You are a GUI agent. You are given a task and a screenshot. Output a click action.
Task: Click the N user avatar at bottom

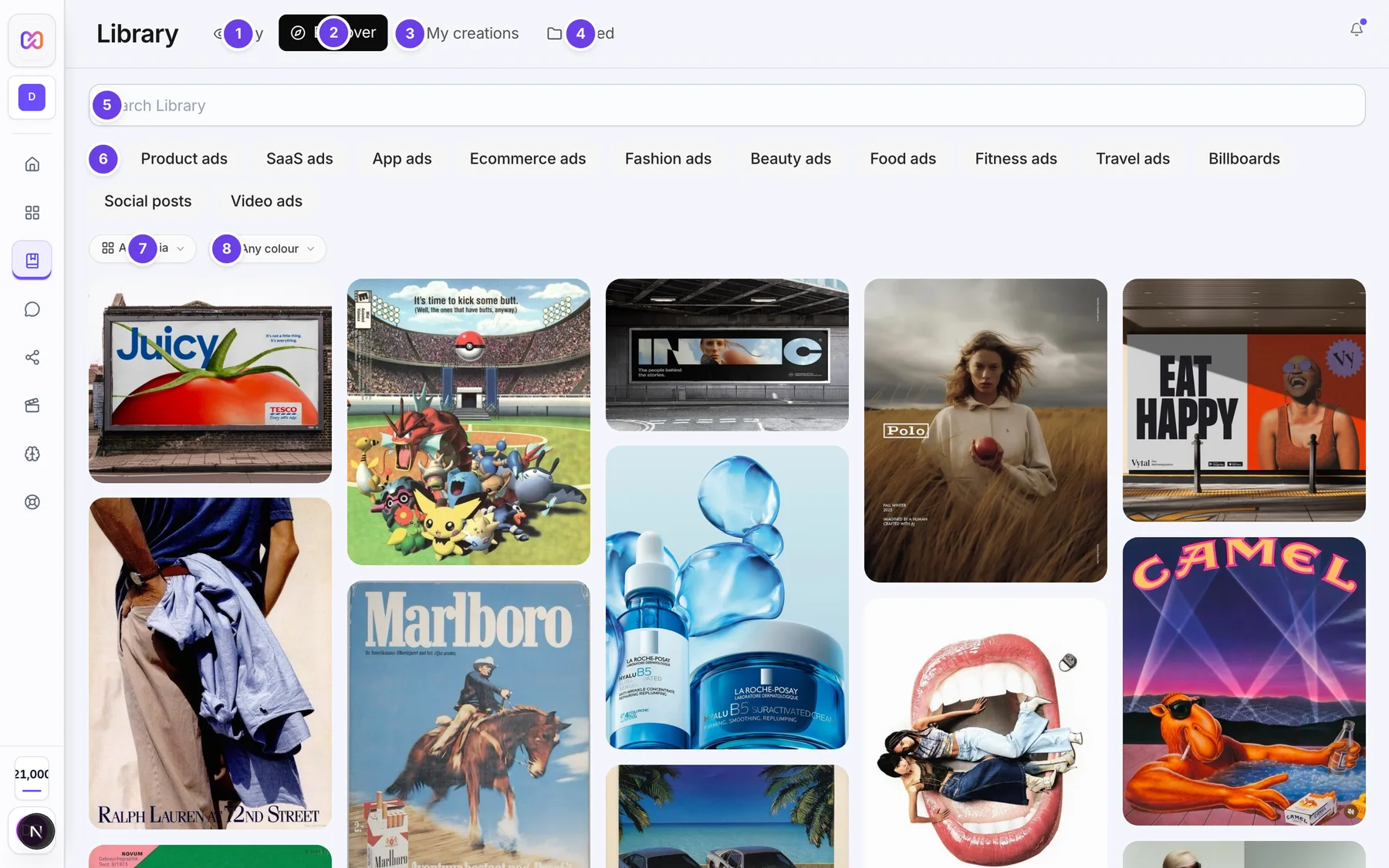tap(35, 831)
